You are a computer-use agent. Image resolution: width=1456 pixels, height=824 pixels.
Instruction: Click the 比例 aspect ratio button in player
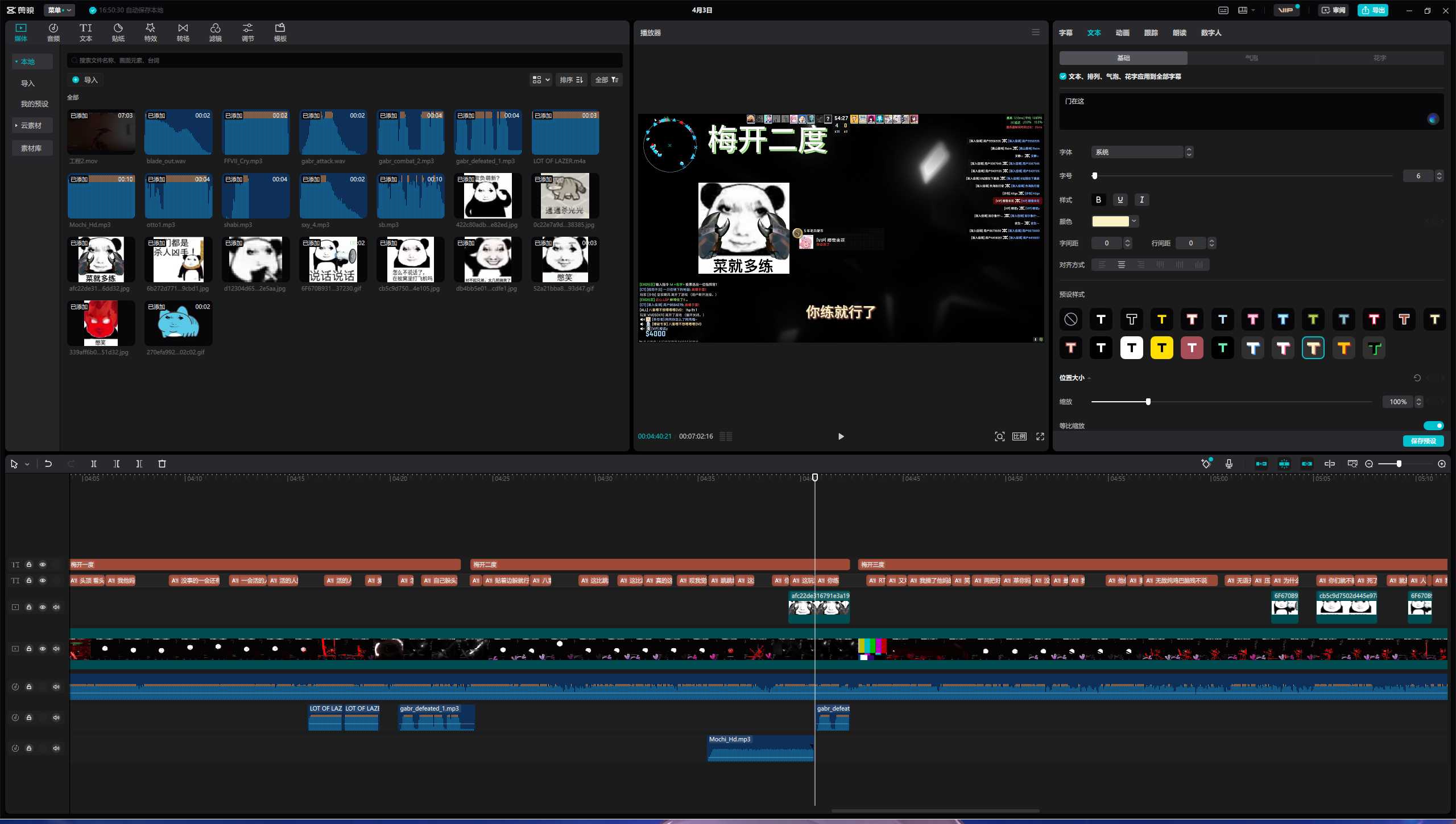pyautogui.click(x=1019, y=436)
